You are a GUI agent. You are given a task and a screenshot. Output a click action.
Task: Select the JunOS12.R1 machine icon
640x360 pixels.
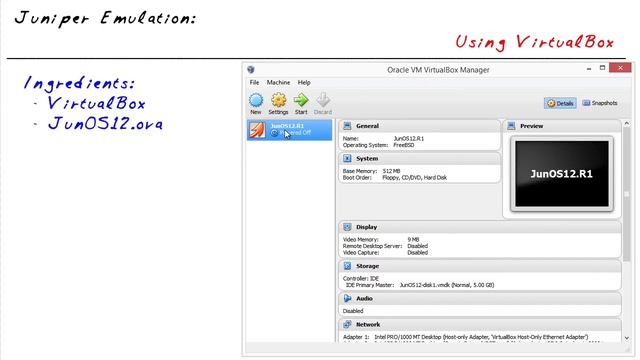[x=257, y=130]
